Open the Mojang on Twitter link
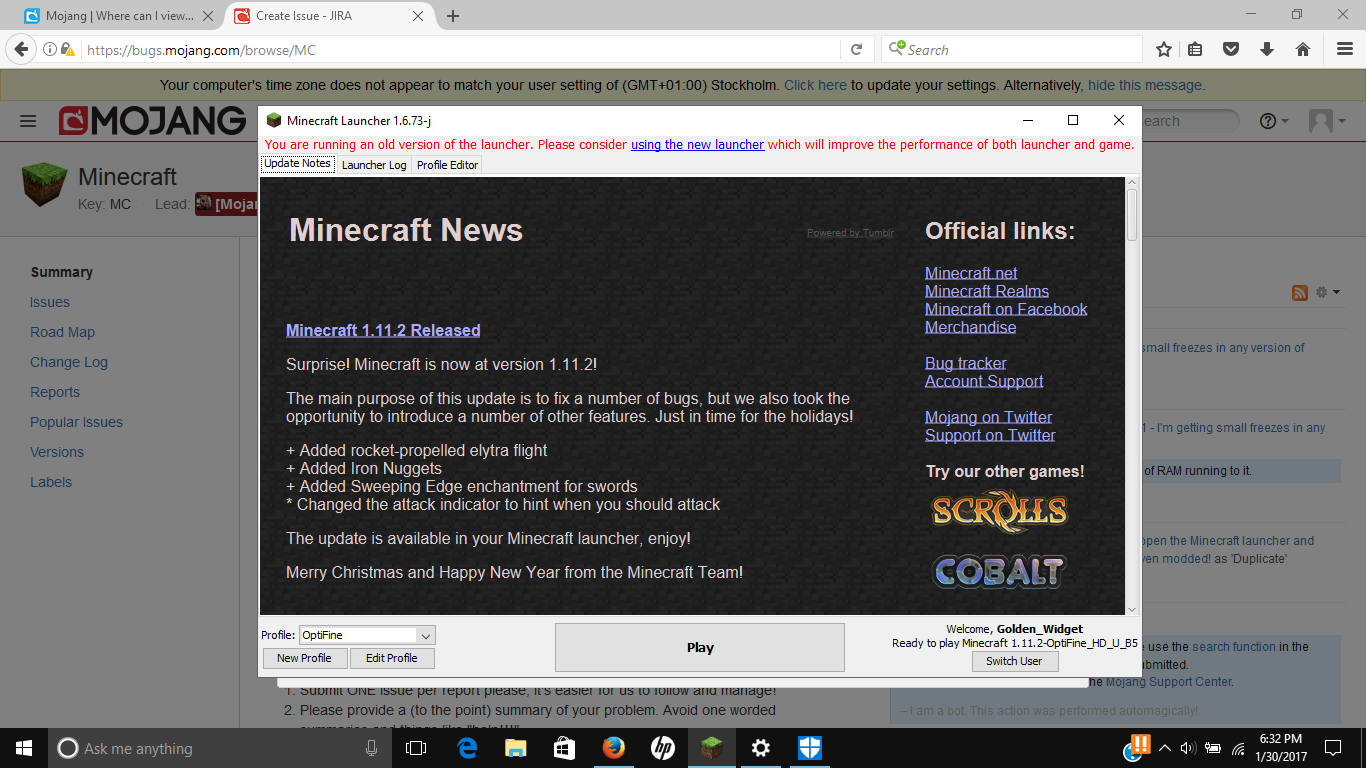This screenshot has height=768, width=1367. [x=989, y=417]
